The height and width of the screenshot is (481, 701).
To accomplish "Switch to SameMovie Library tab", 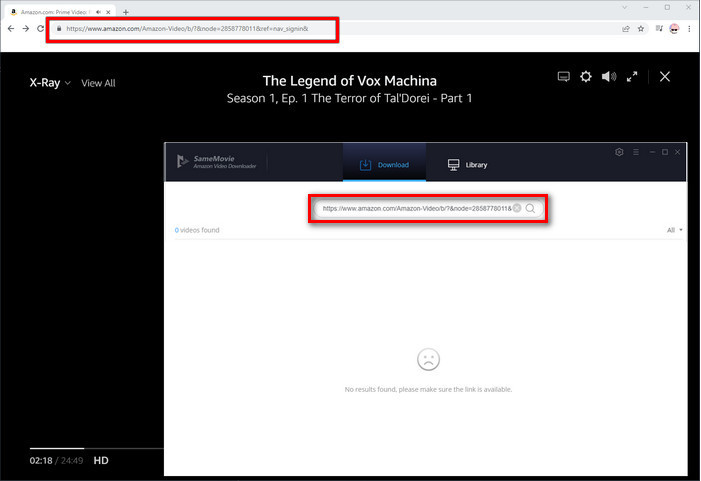I will [x=468, y=165].
